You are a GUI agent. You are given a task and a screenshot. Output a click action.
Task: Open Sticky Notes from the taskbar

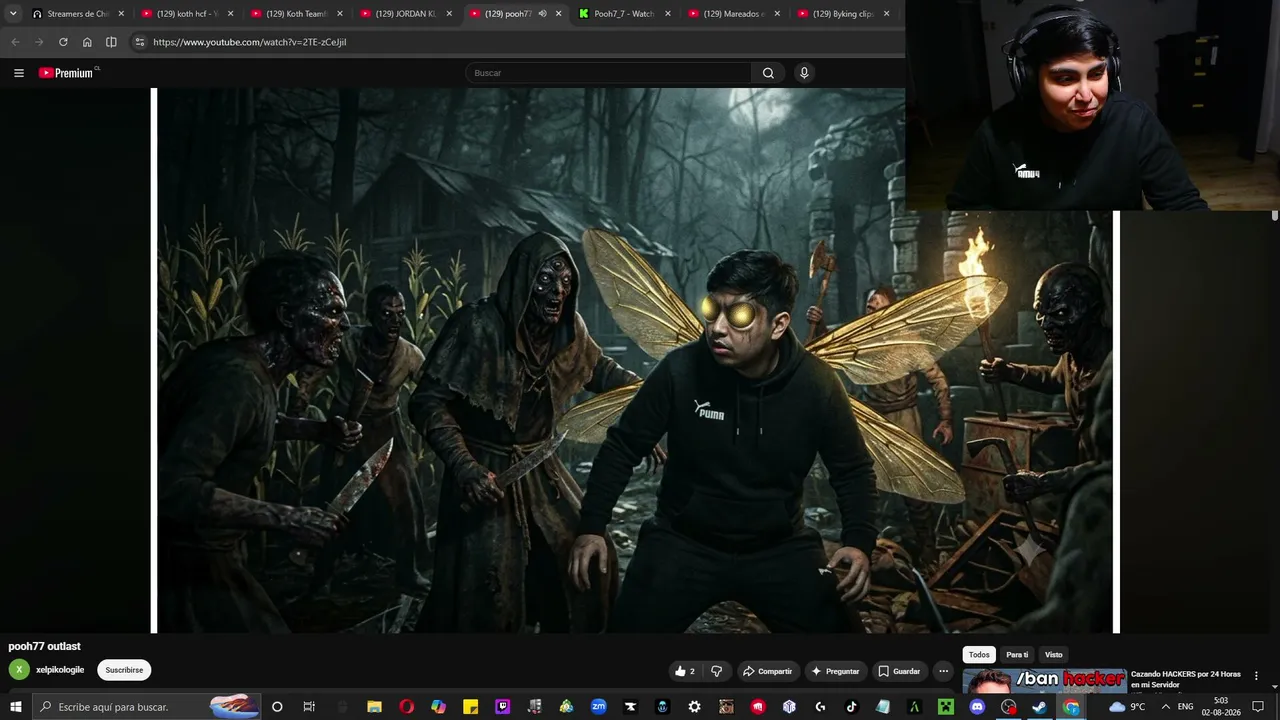(x=470, y=707)
